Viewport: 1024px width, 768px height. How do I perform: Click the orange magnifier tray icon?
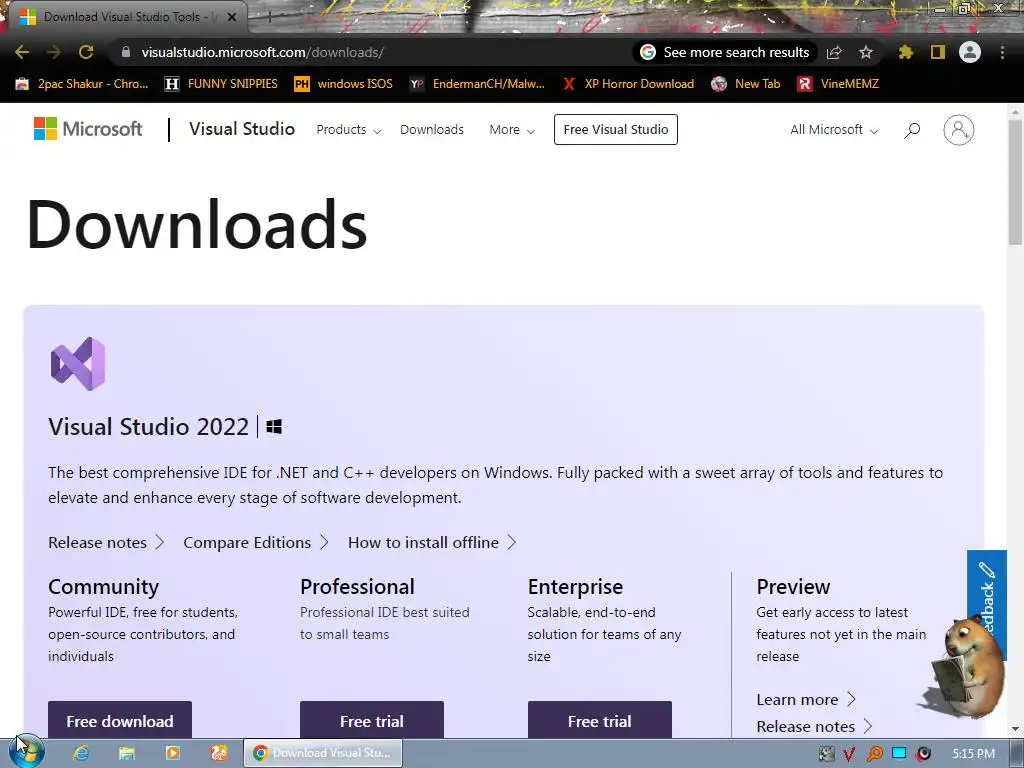click(x=874, y=754)
